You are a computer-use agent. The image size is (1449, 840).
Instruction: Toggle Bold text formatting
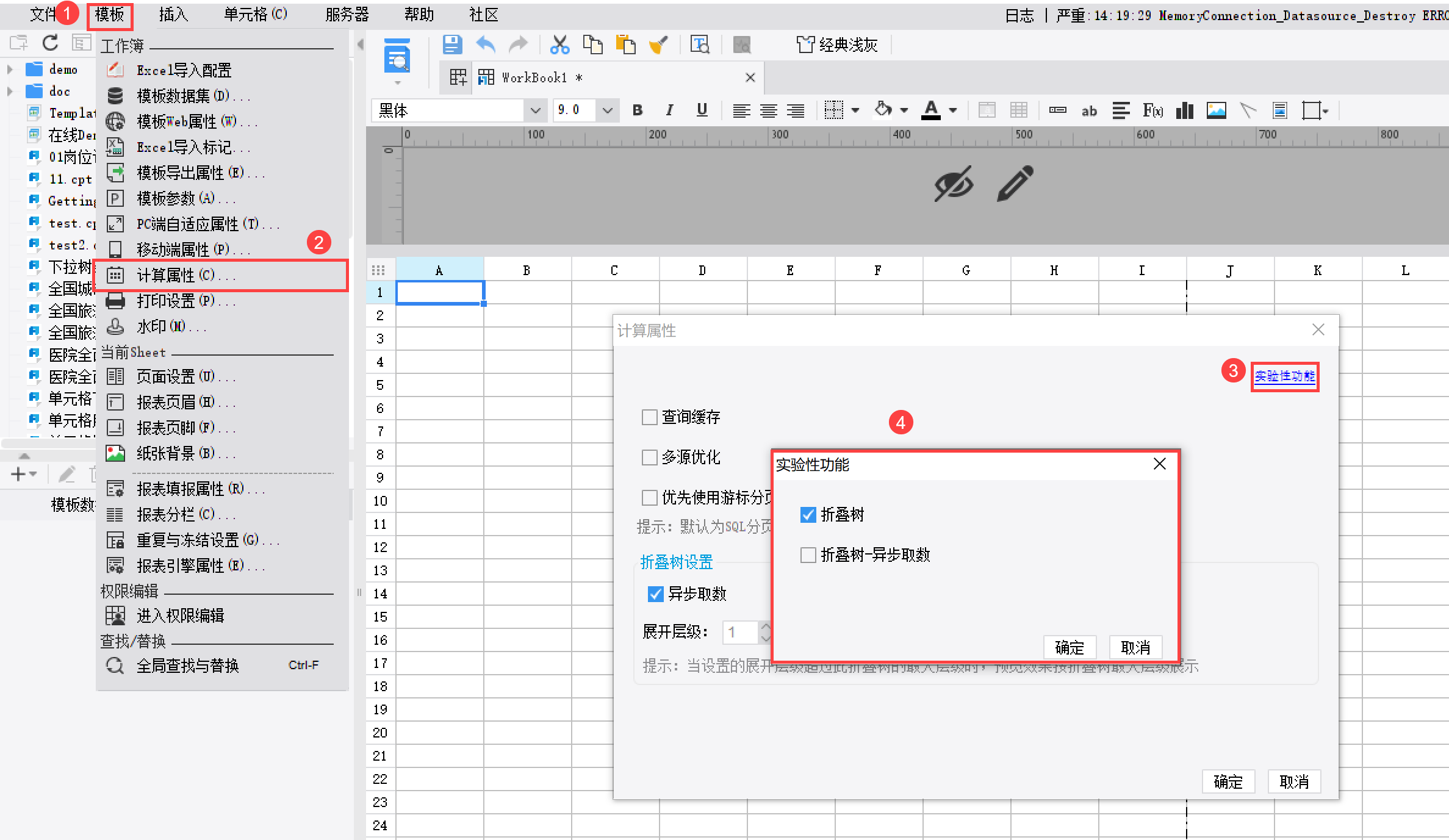coord(638,110)
